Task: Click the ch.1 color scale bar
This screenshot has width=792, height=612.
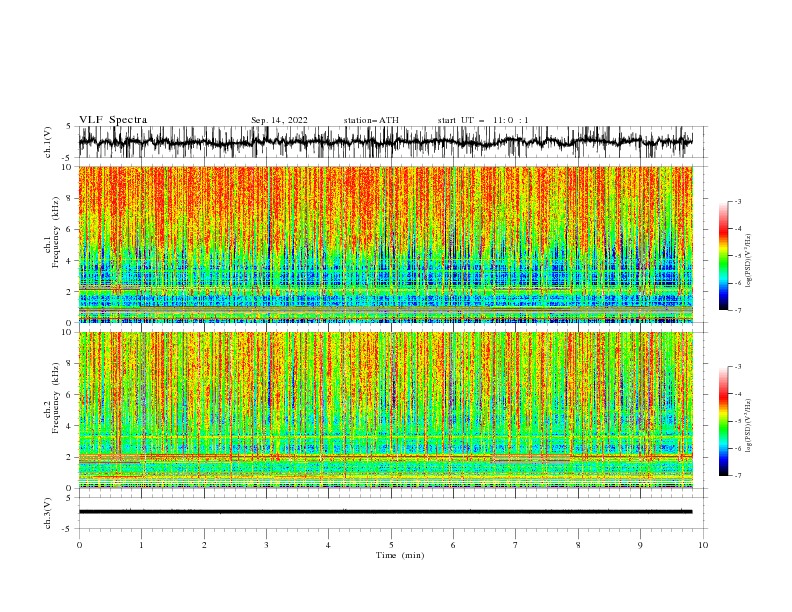Action: (724, 255)
